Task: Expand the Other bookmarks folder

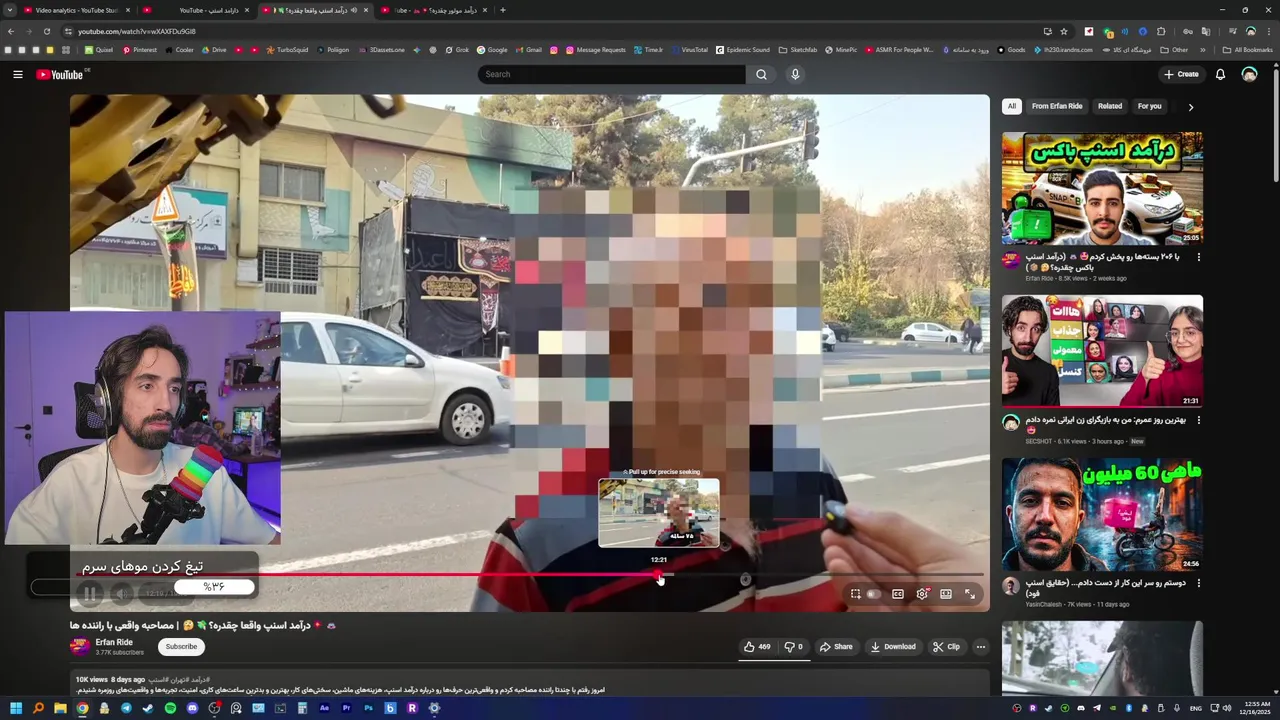Action: coord(1175,49)
